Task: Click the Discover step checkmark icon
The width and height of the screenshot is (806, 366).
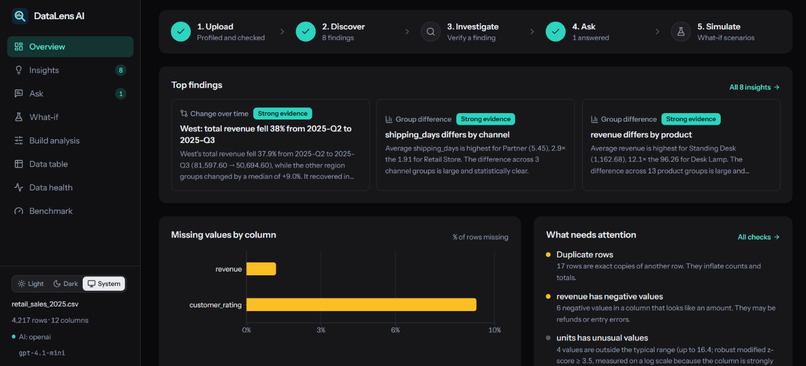Action: pos(306,31)
